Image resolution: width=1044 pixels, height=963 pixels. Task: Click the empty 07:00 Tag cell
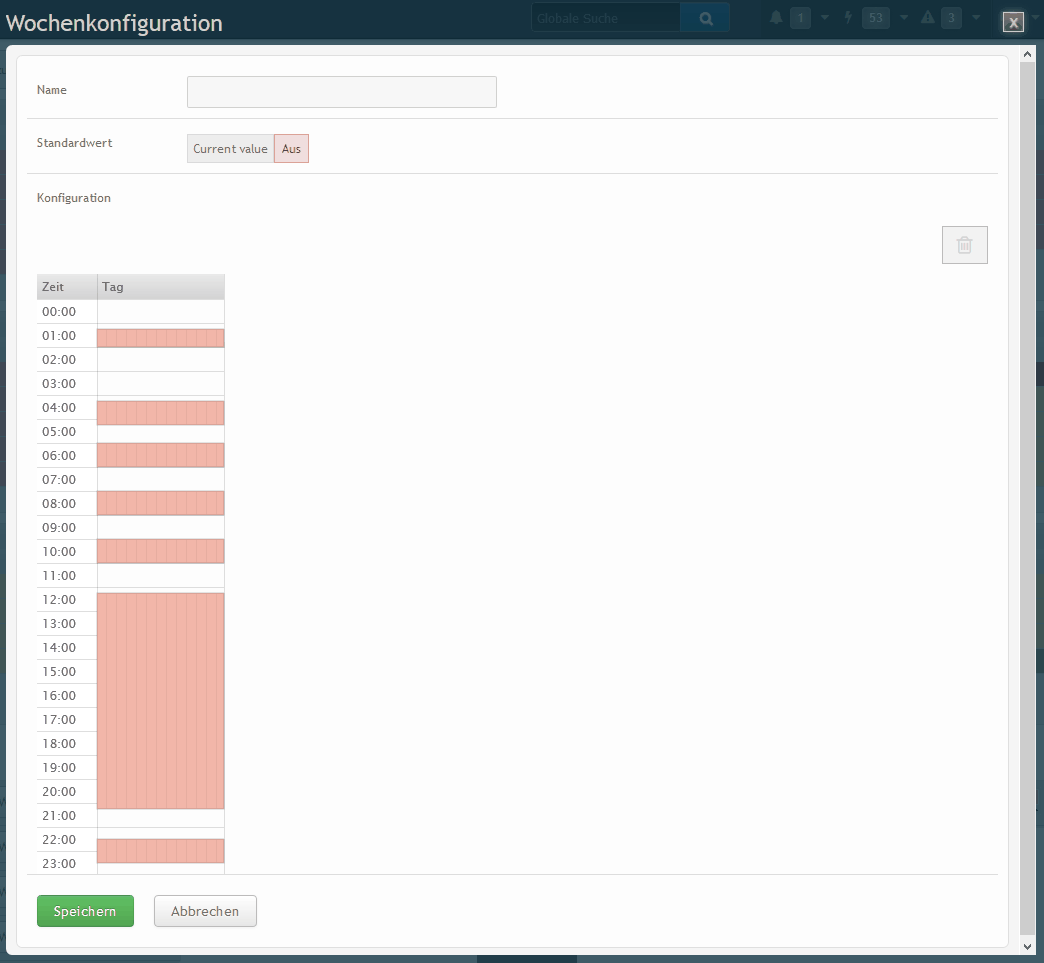160,480
